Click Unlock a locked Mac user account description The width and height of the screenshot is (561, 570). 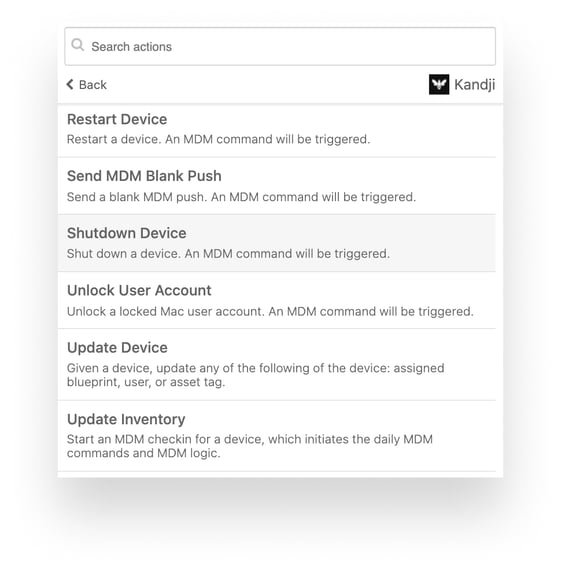tap(270, 312)
